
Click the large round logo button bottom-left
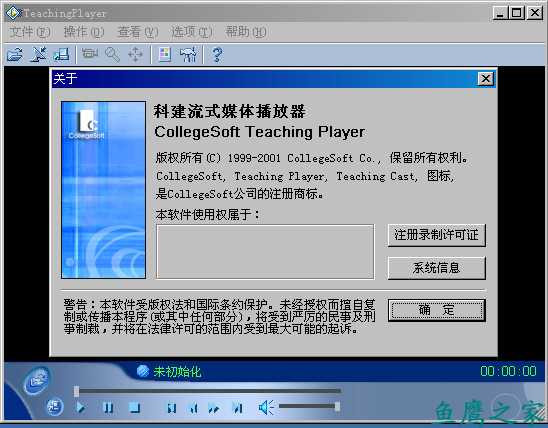point(37,381)
